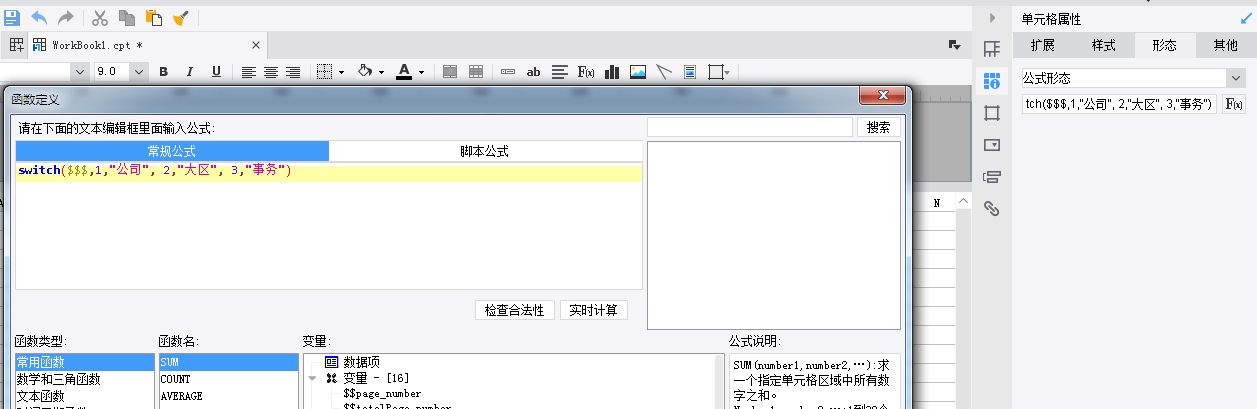
Task: Save the workbook with the disk icon
Action: coord(13,17)
